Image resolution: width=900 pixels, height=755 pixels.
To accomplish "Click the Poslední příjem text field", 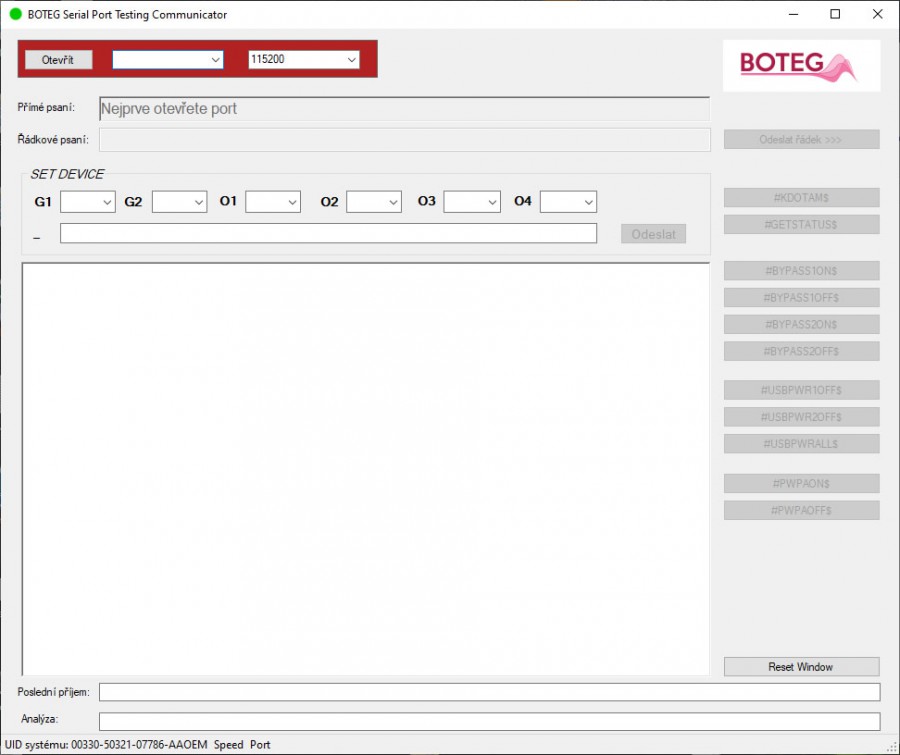I will [489, 692].
